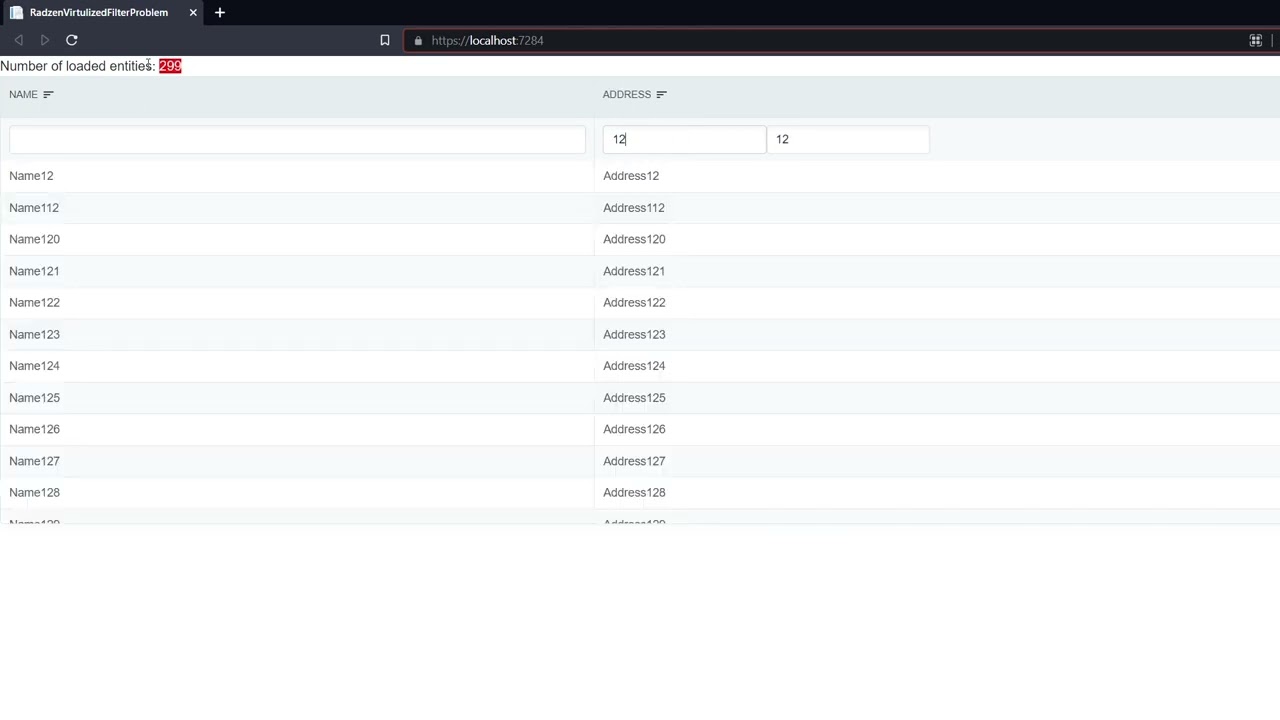1280x720 pixels.
Task: Reload the page with the refresh icon
Action: coord(71,40)
